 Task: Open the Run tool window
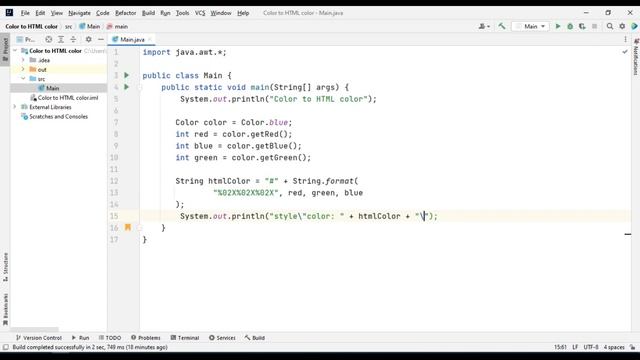tap(80, 338)
